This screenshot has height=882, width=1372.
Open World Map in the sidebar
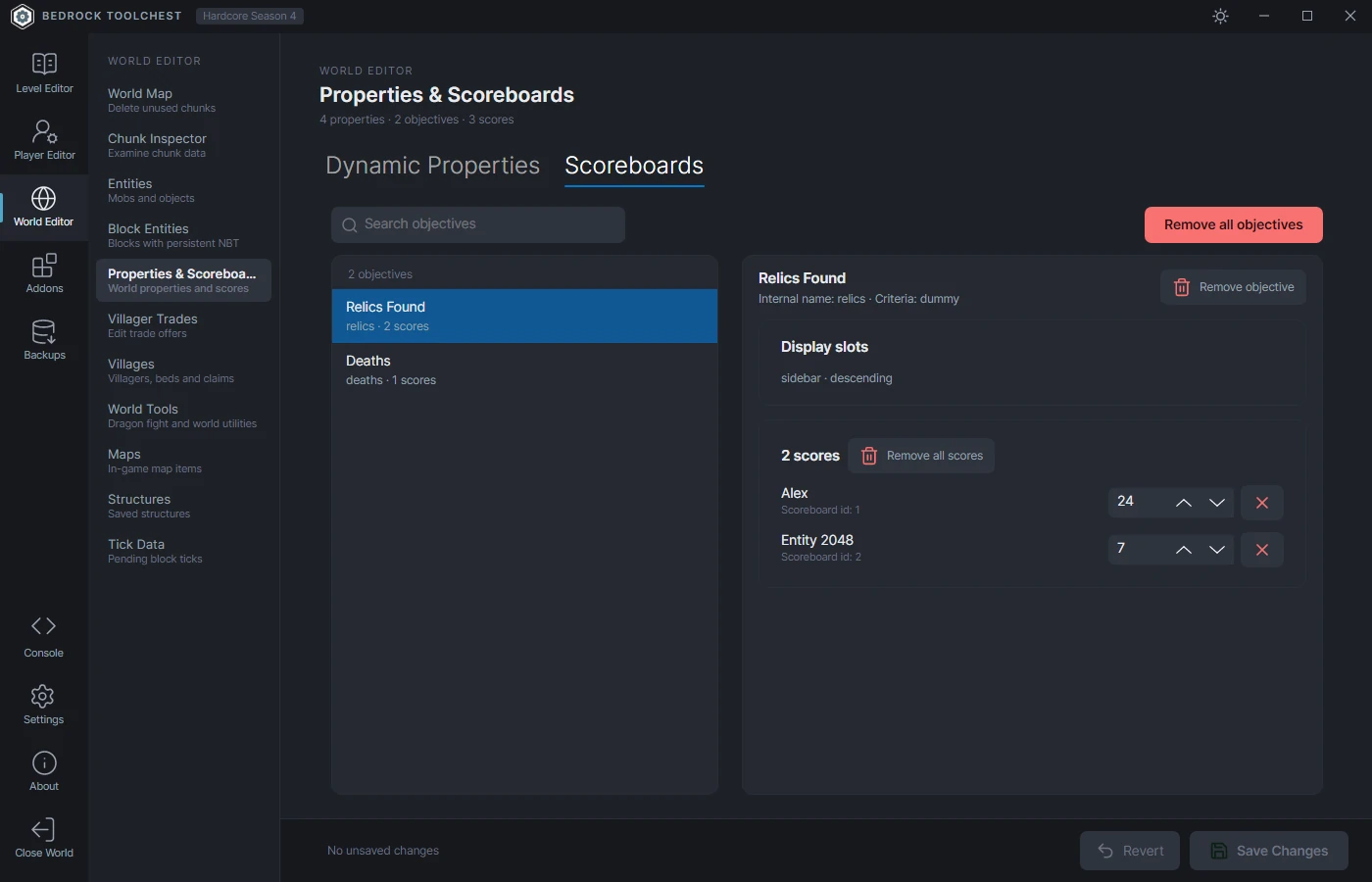[x=183, y=100]
